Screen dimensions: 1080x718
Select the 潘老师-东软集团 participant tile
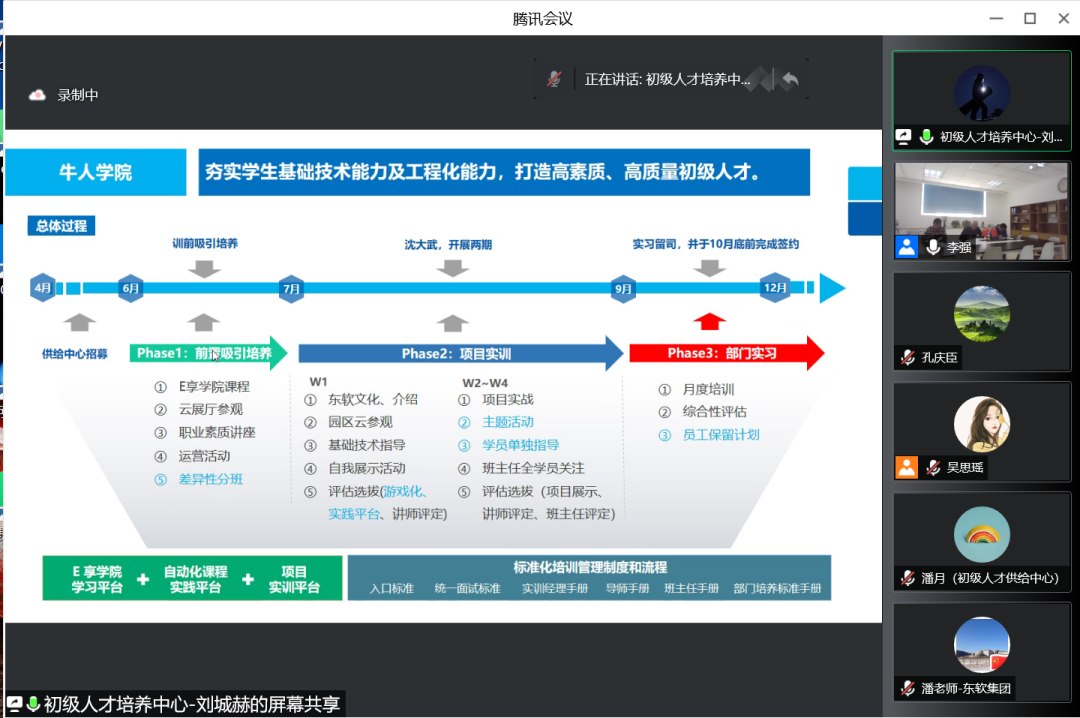(x=981, y=645)
